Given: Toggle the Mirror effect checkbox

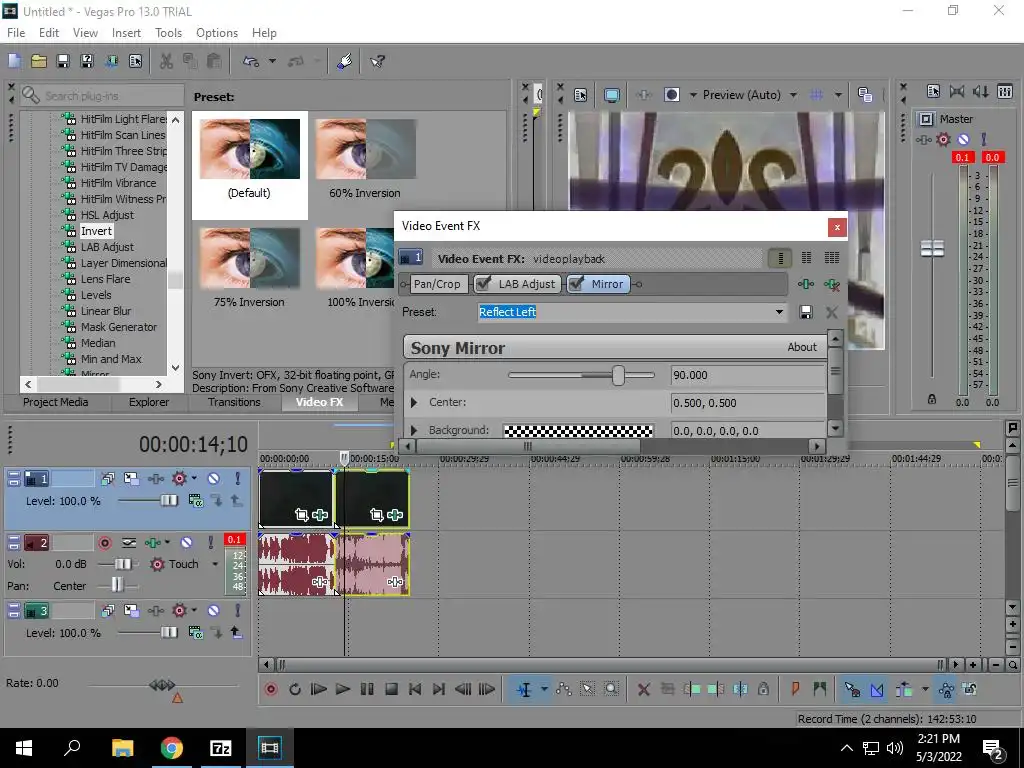Looking at the screenshot, I should (576, 283).
